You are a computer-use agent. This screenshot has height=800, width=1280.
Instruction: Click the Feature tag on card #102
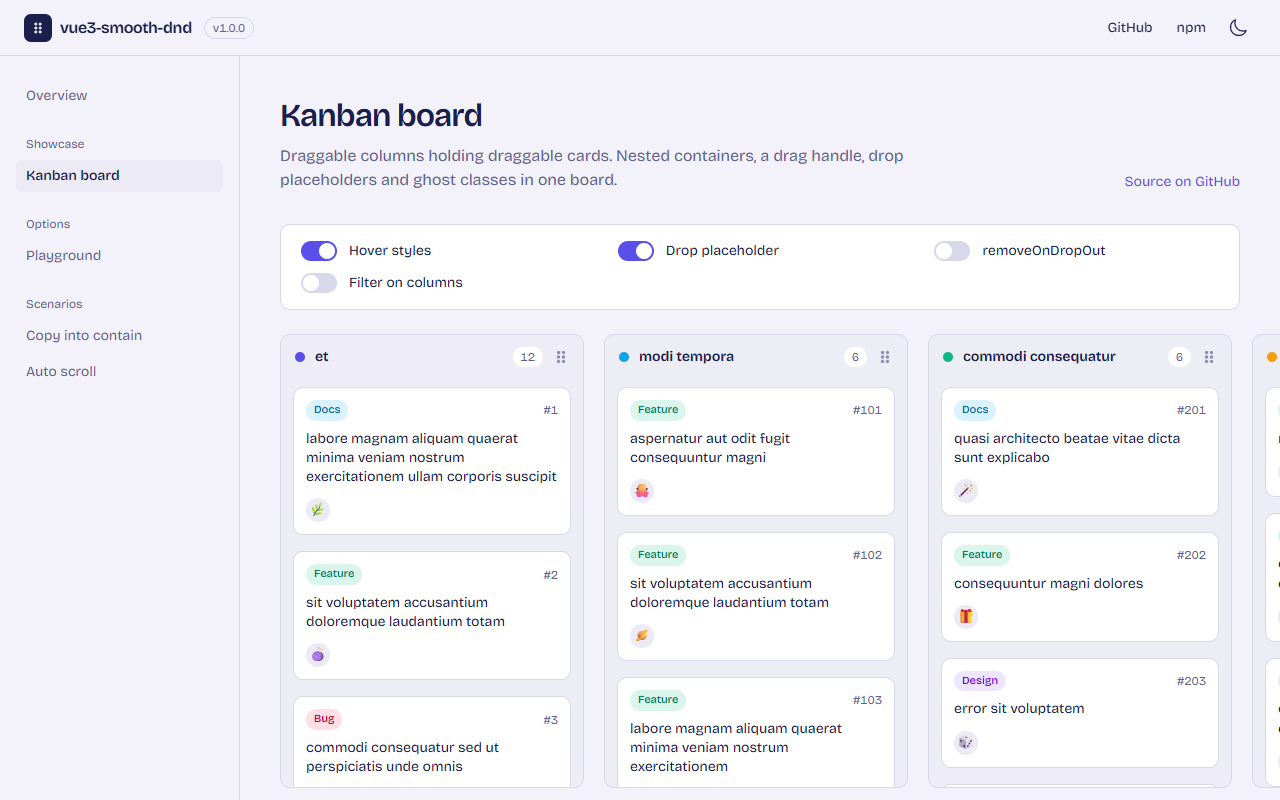(x=658, y=555)
